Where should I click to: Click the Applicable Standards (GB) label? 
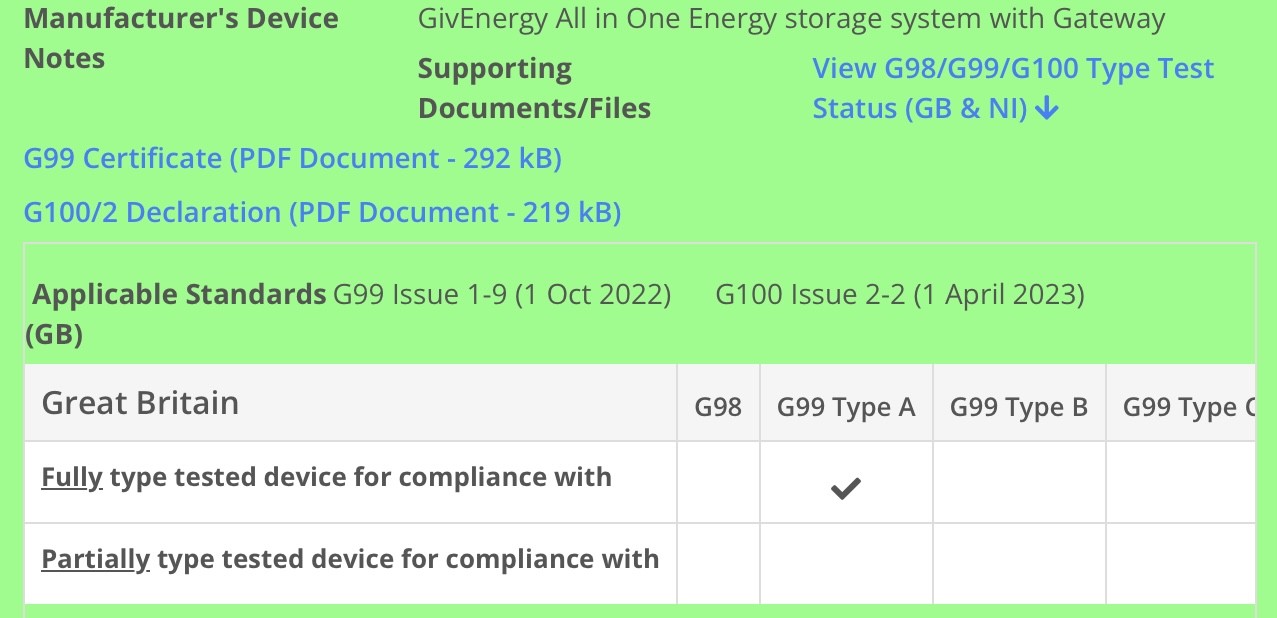(x=176, y=314)
